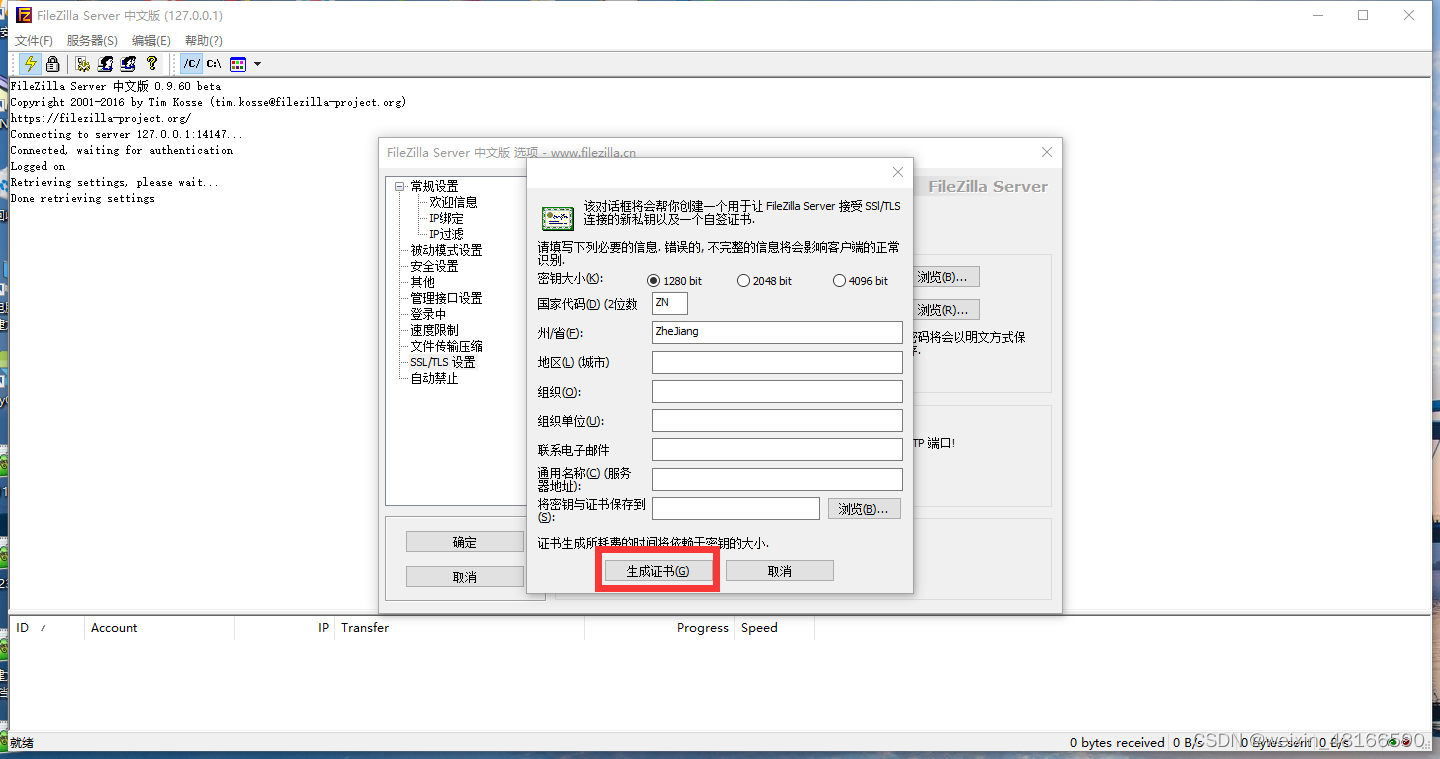
Task: Click the IP column header
Action: pos(284,628)
